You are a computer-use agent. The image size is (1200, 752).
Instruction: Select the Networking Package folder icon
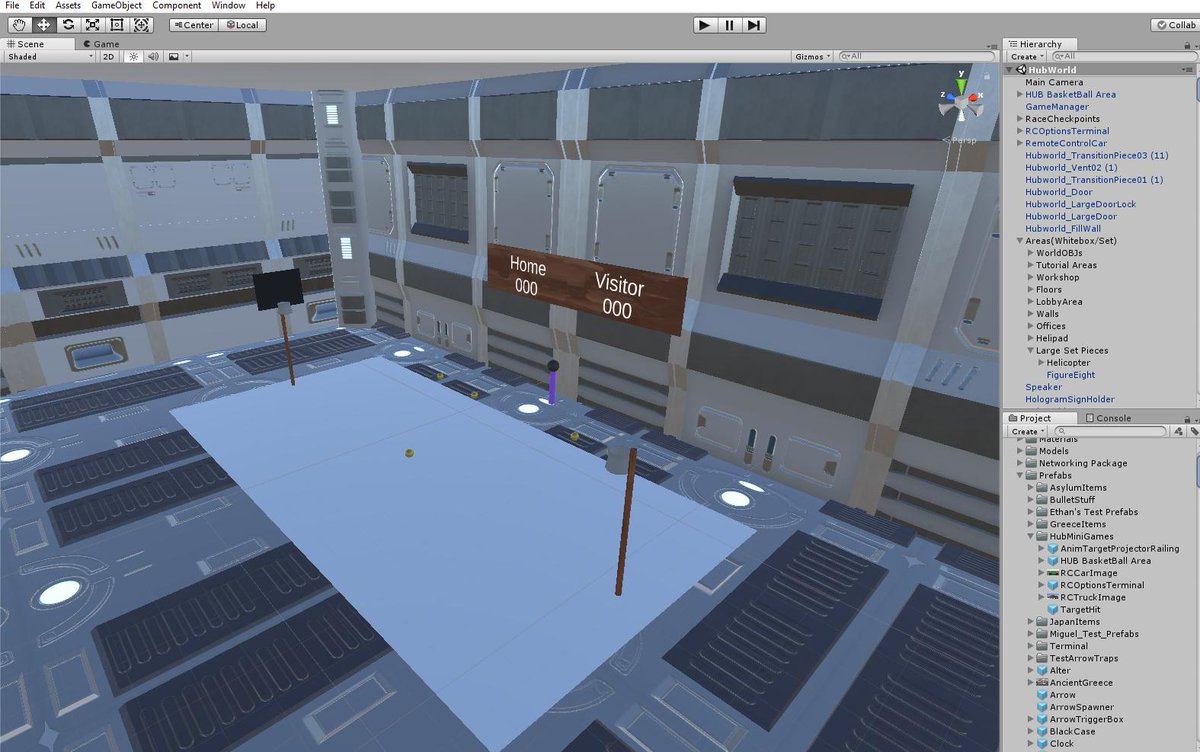pyautogui.click(x=1031, y=464)
